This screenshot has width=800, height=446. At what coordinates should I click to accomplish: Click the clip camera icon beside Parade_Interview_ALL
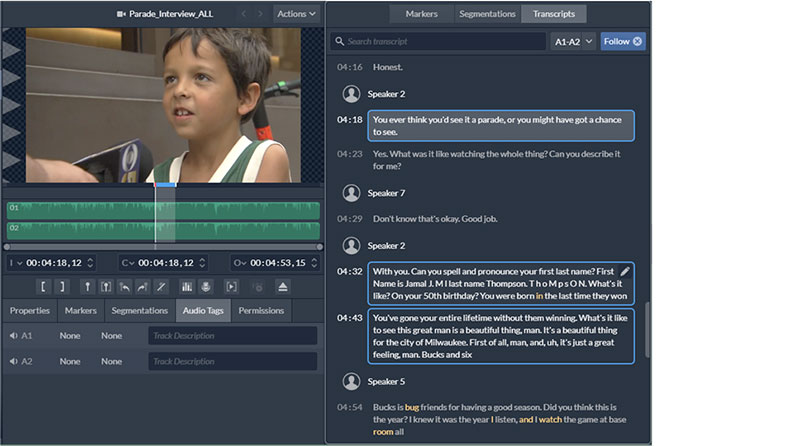[x=121, y=14]
